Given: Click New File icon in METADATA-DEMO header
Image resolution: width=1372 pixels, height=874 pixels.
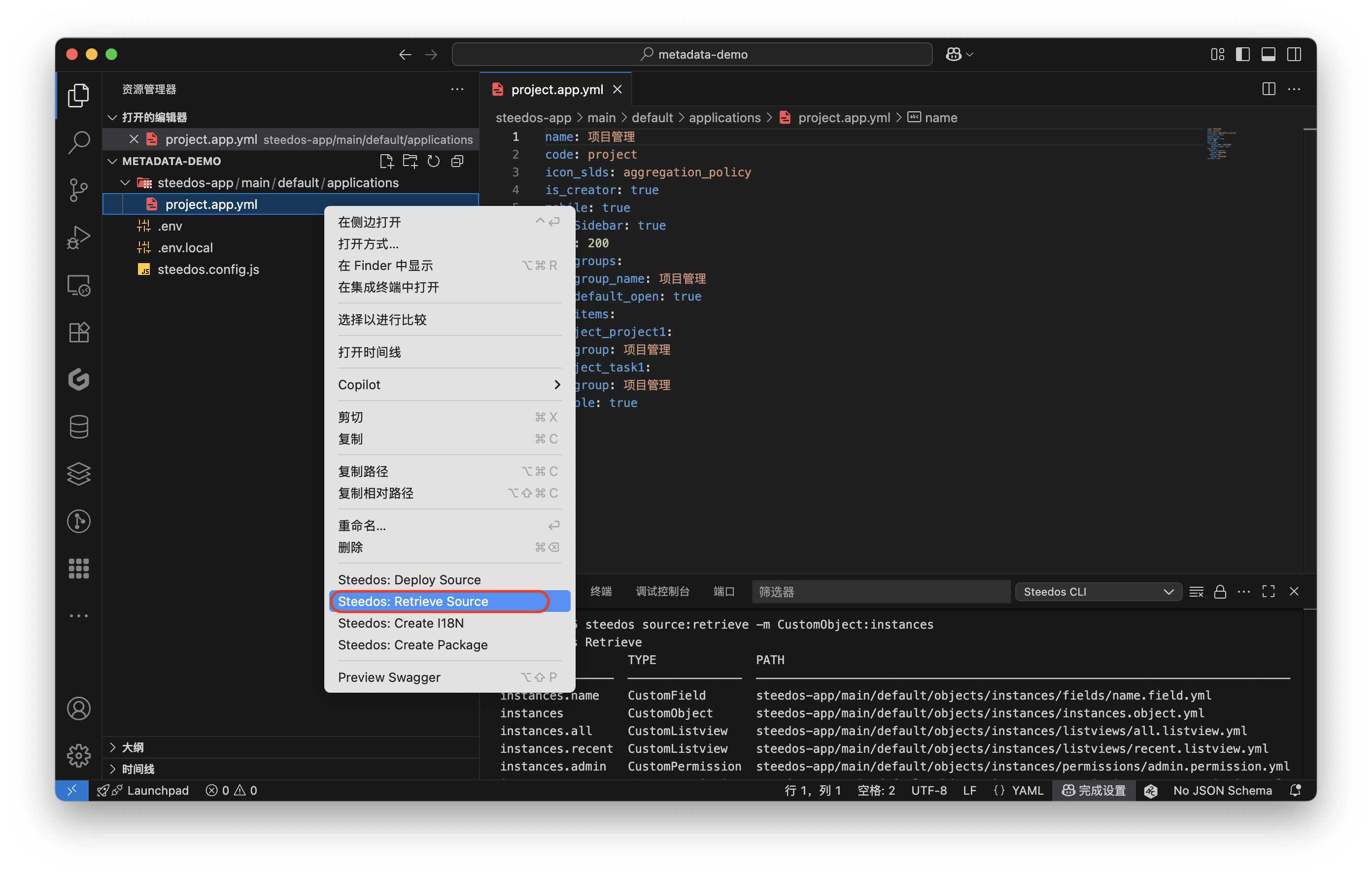Looking at the screenshot, I should pos(386,161).
